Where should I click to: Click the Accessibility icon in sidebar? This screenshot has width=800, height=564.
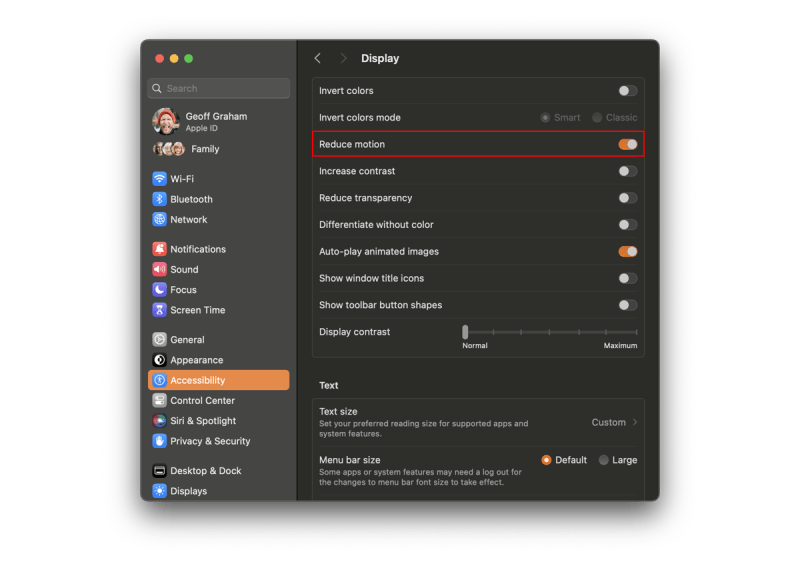tap(159, 380)
